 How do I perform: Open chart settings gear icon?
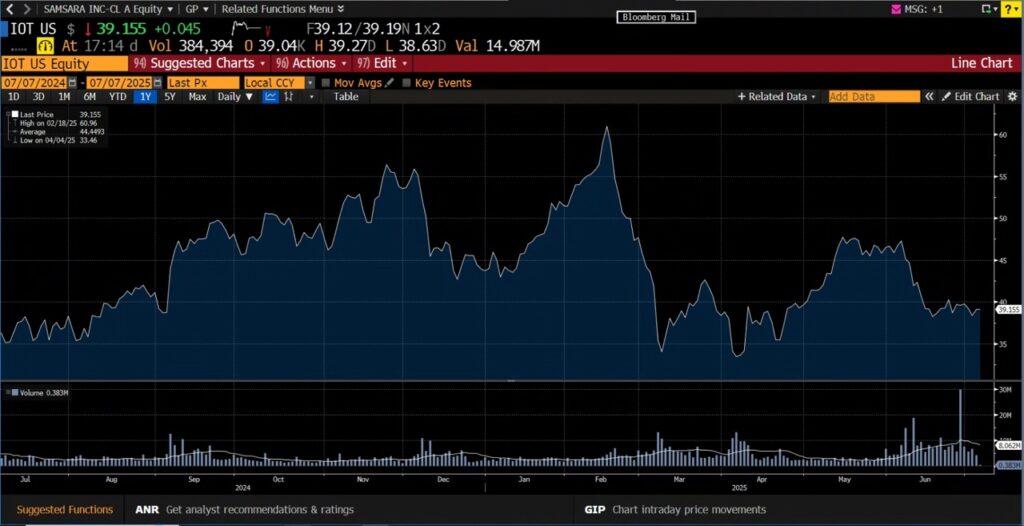tap(1012, 97)
